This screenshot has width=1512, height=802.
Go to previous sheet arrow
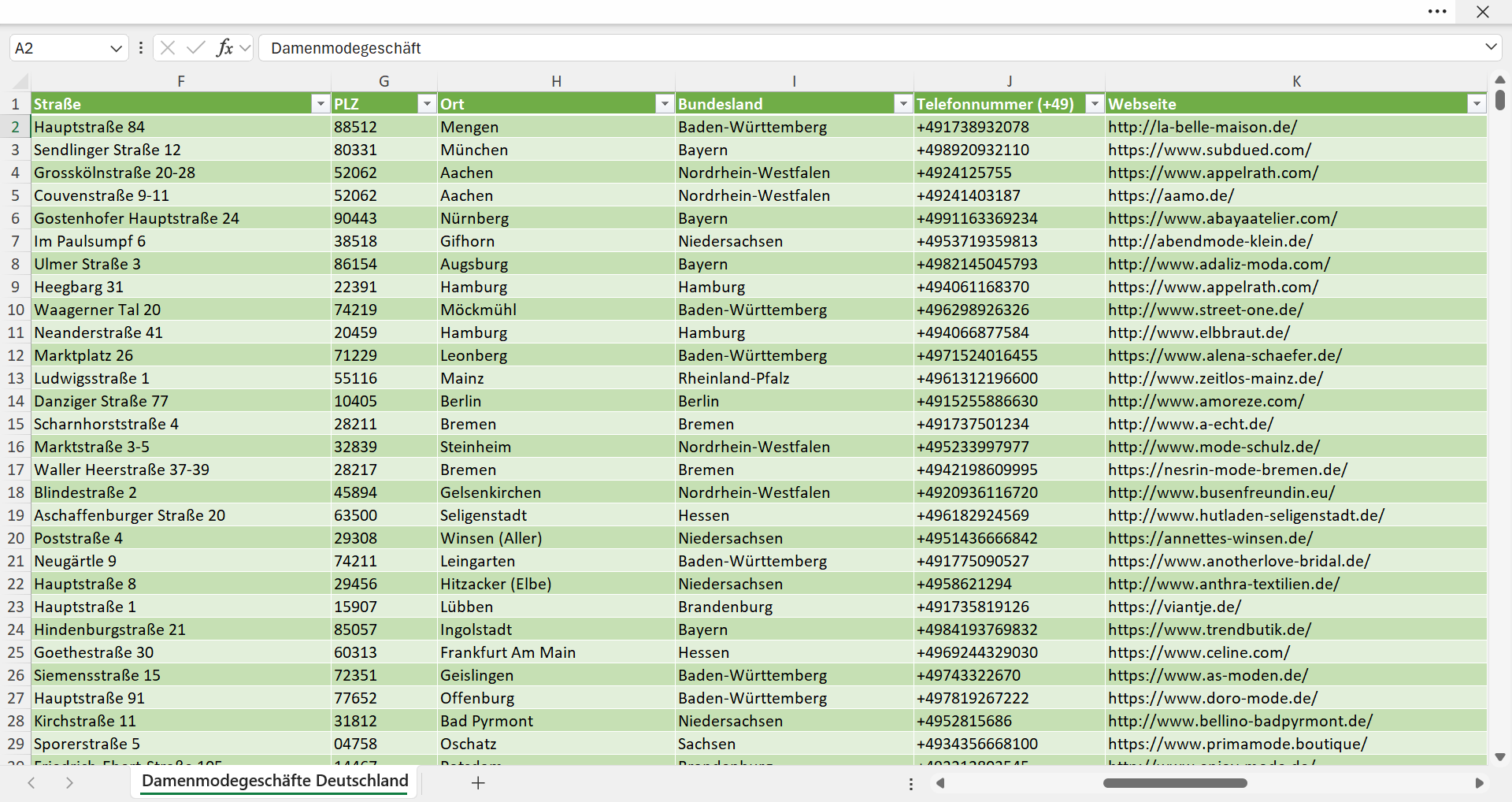(x=31, y=783)
